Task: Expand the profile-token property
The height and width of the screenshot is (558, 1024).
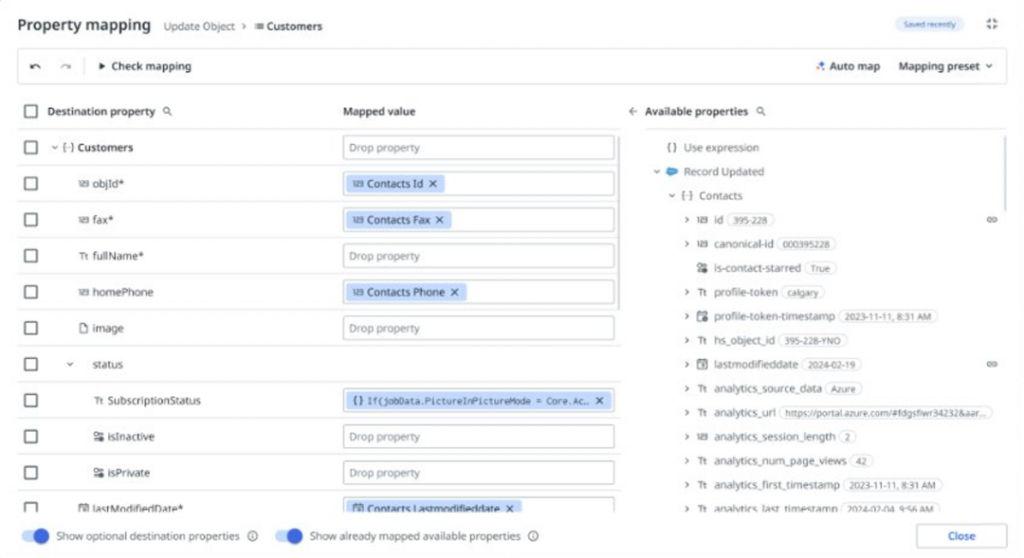Action: point(686,292)
